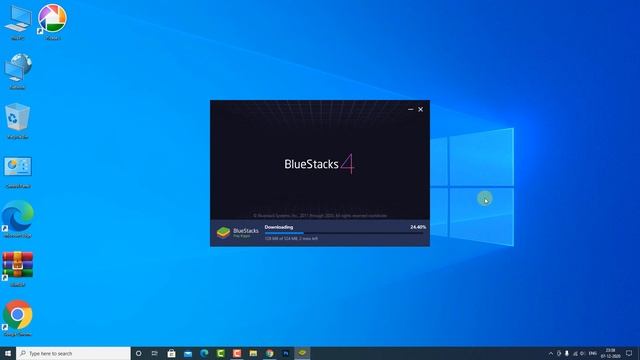Open Cortana from the taskbar
The height and width of the screenshot is (360, 640).
point(138,353)
